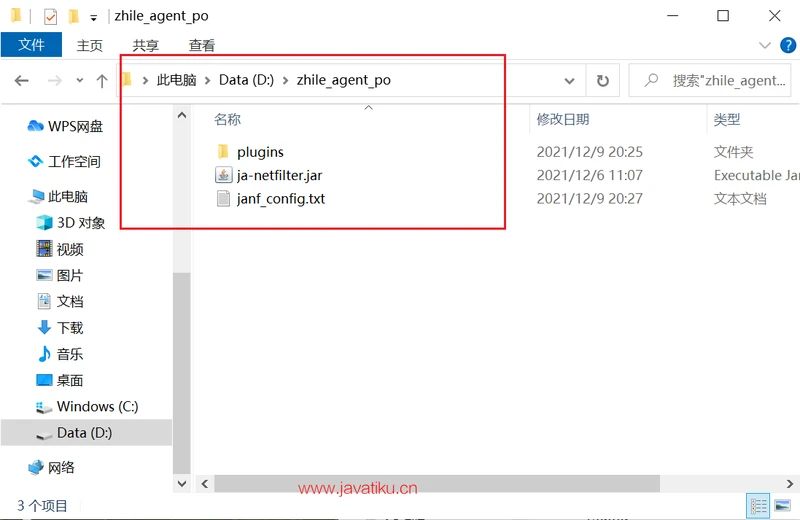The image size is (800, 520).
Task: Expand the address bar history dropdown
Action: click(569, 81)
